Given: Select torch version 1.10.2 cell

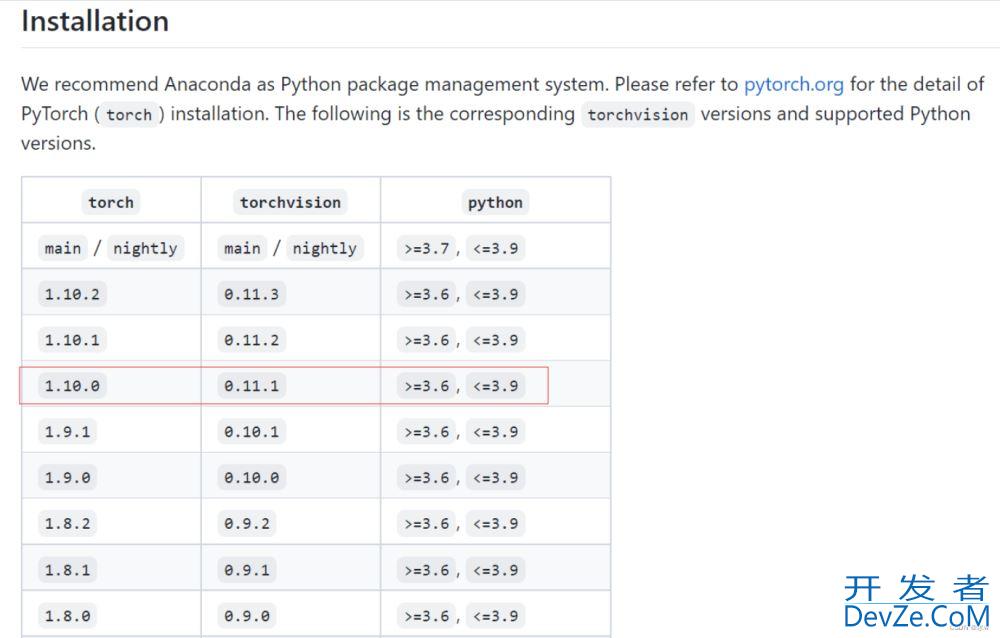Looking at the screenshot, I should tap(72, 294).
